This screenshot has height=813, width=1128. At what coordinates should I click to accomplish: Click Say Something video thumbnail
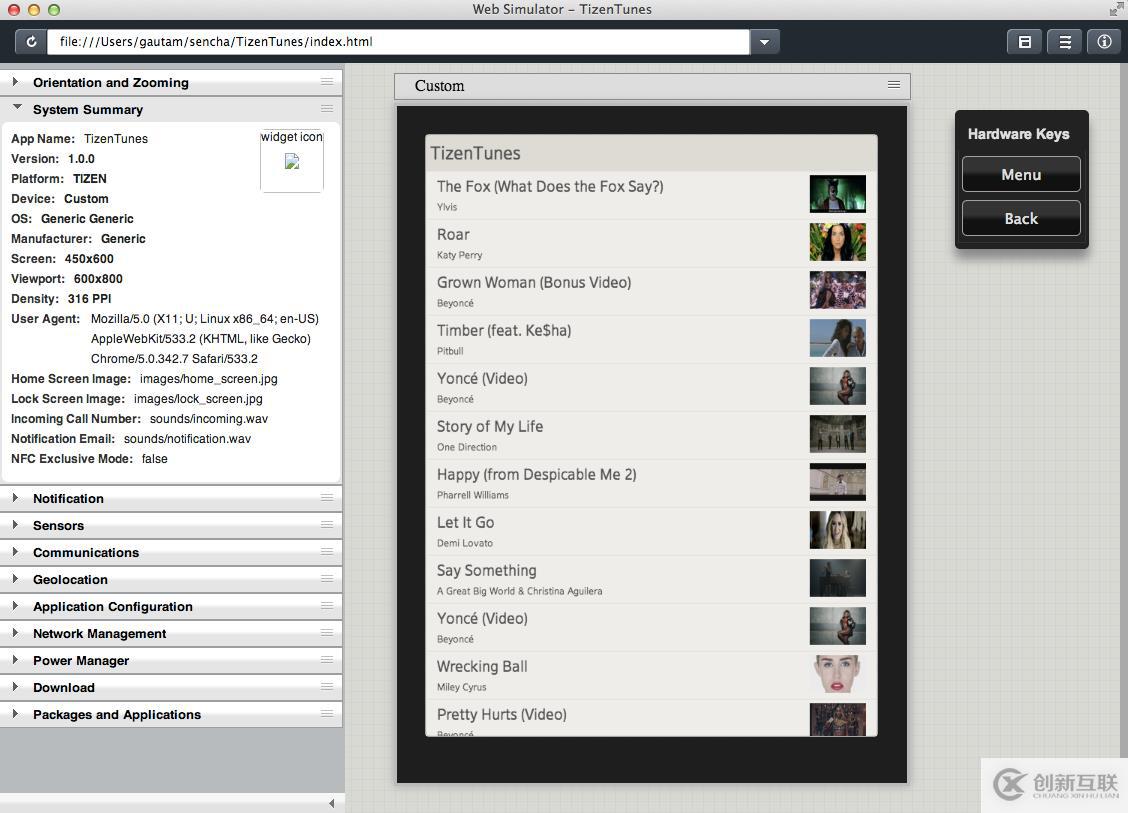[x=837, y=578]
